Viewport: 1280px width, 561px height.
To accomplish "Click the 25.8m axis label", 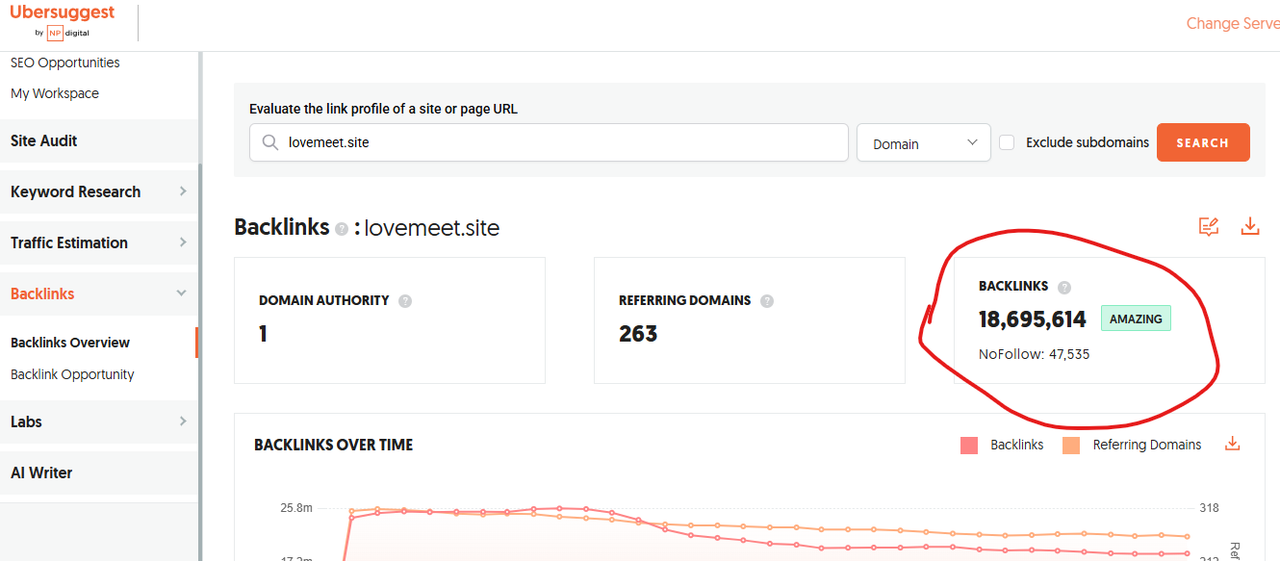I will coord(296,508).
